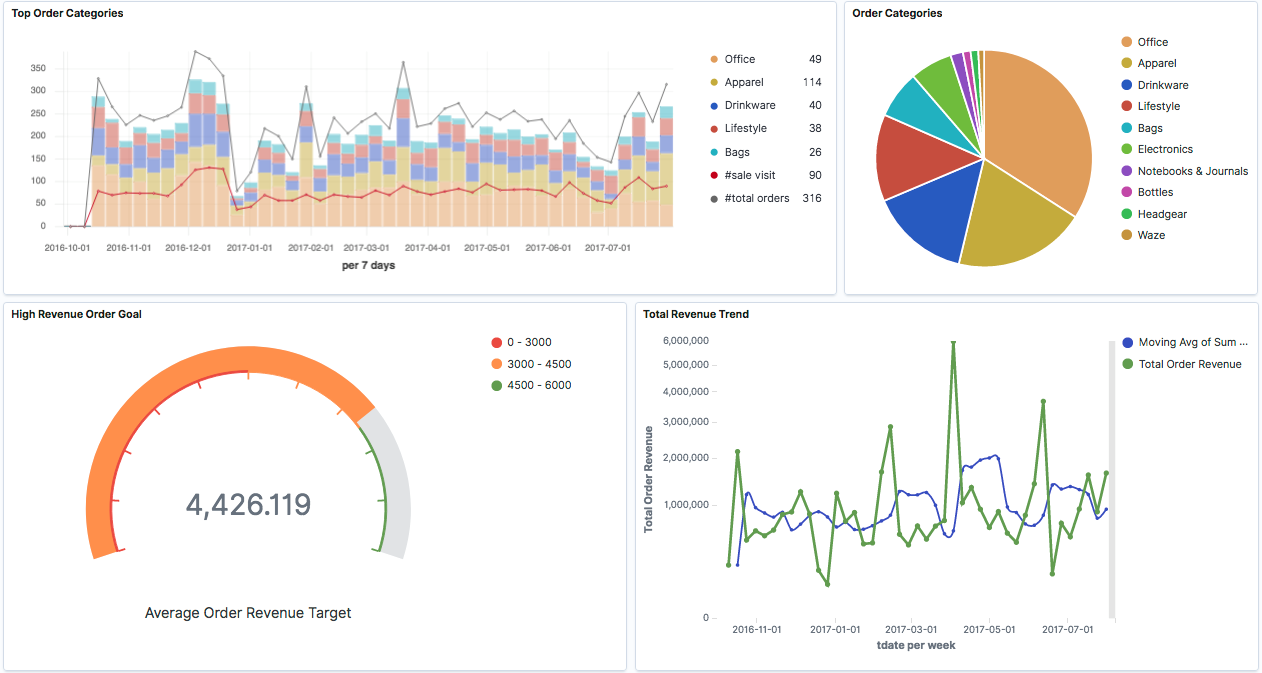The height and width of the screenshot is (673, 1262).
Task: Click the Office legend dot in Top Order Categories
Action: [714, 59]
